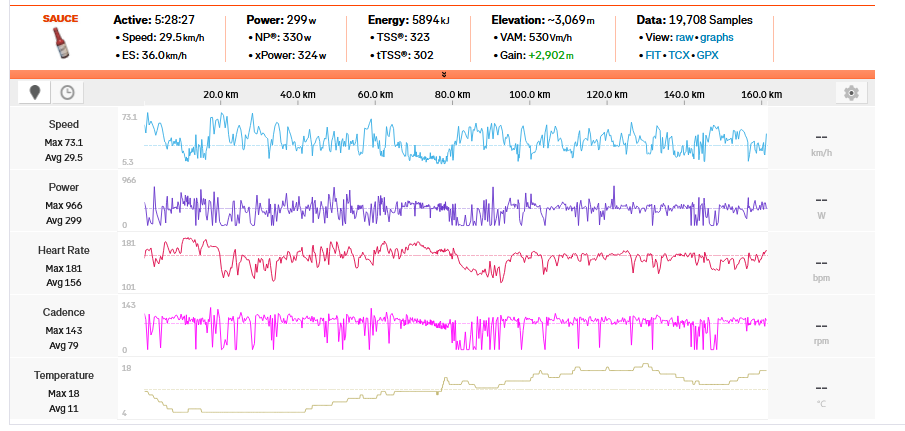Click the tTSS® 302 stat

click(x=402, y=56)
